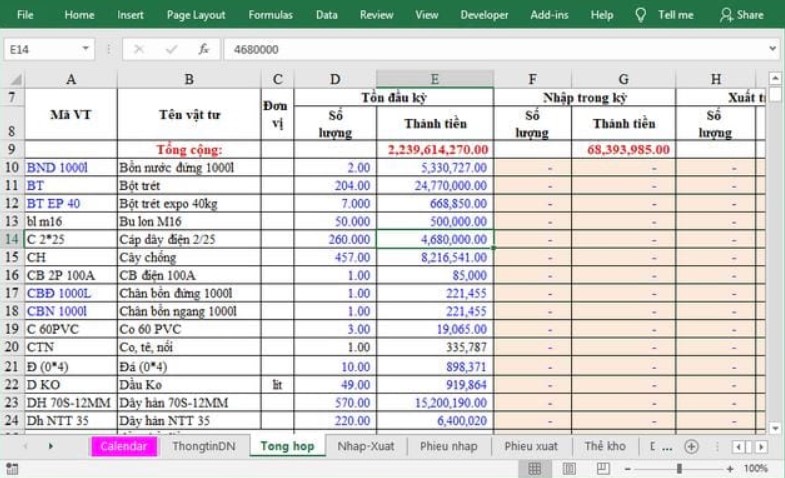Click the Select All corner triangle
This screenshot has width=785, height=478.
pyautogui.click(x=16, y=79)
